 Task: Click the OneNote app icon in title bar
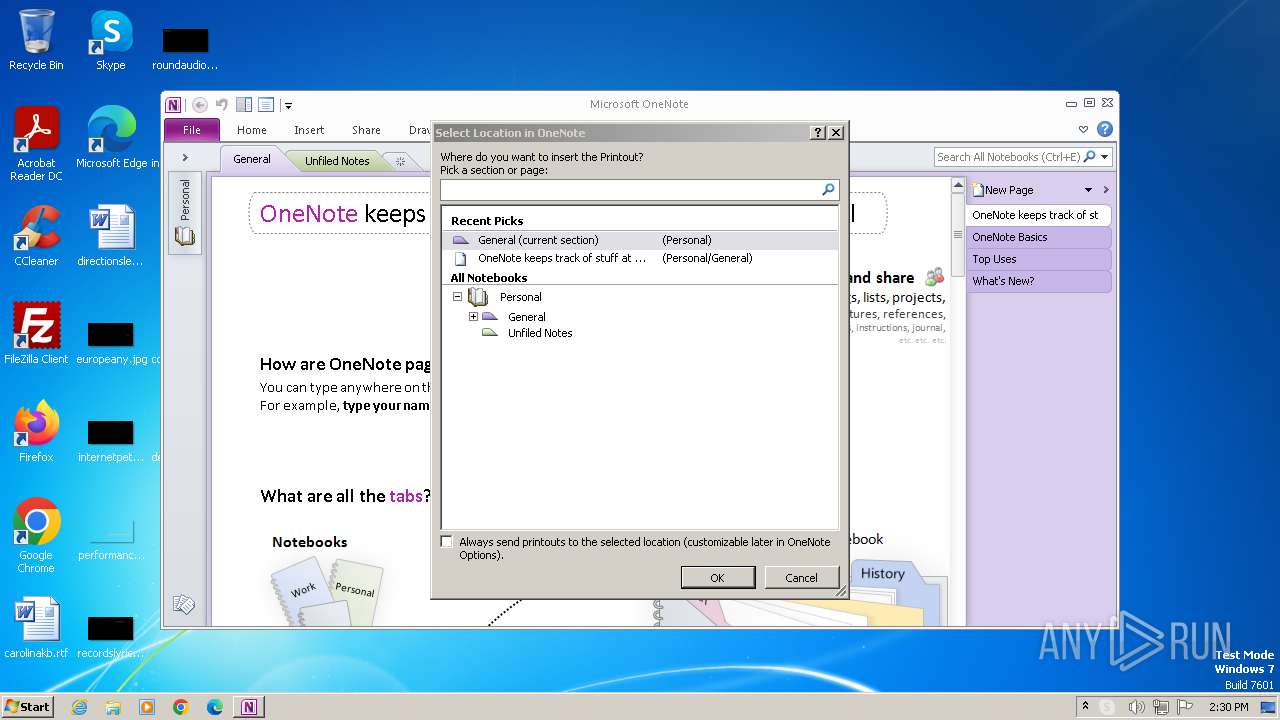coord(174,104)
